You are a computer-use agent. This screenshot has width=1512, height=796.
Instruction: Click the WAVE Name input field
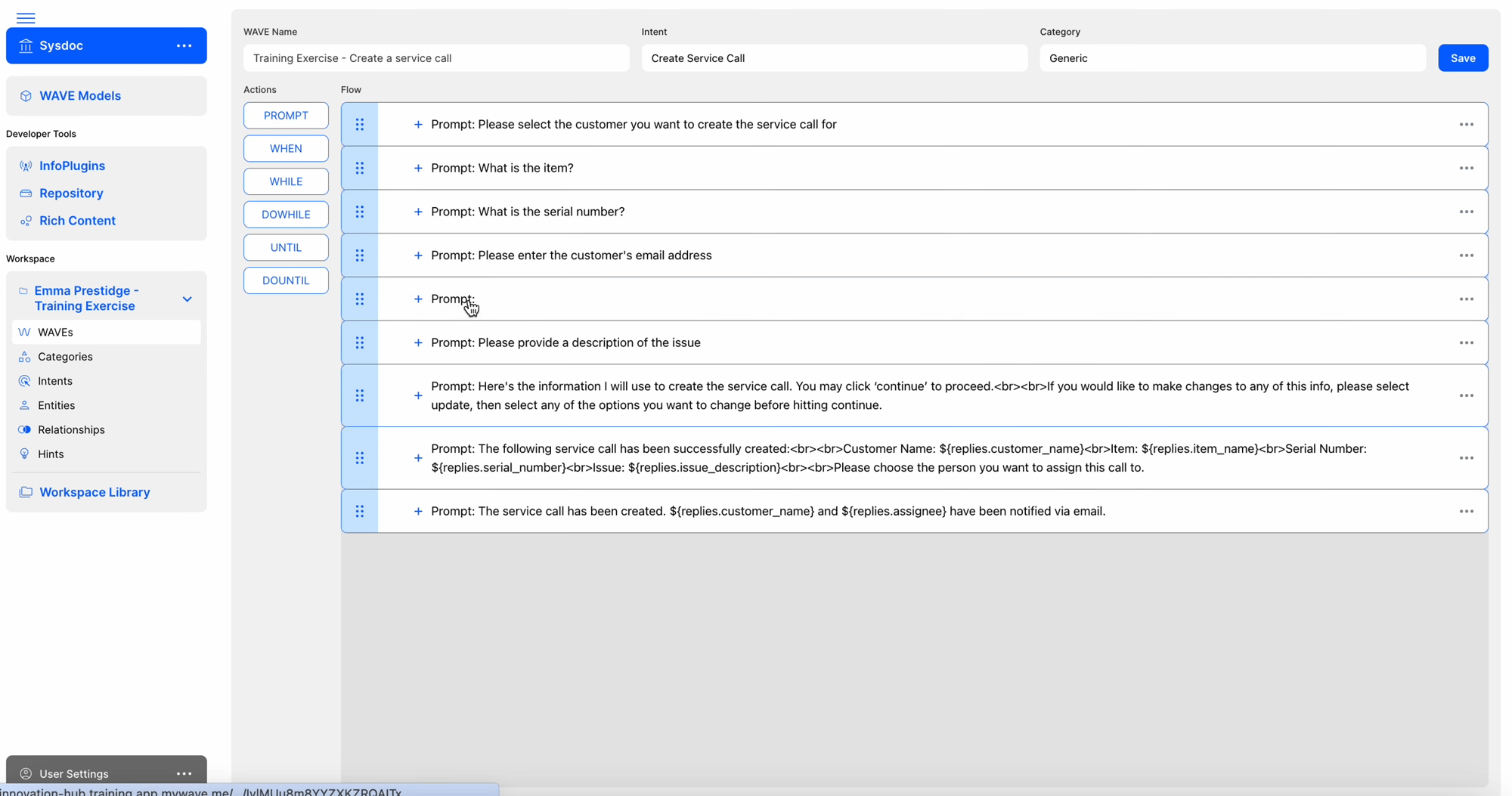click(x=436, y=58)
